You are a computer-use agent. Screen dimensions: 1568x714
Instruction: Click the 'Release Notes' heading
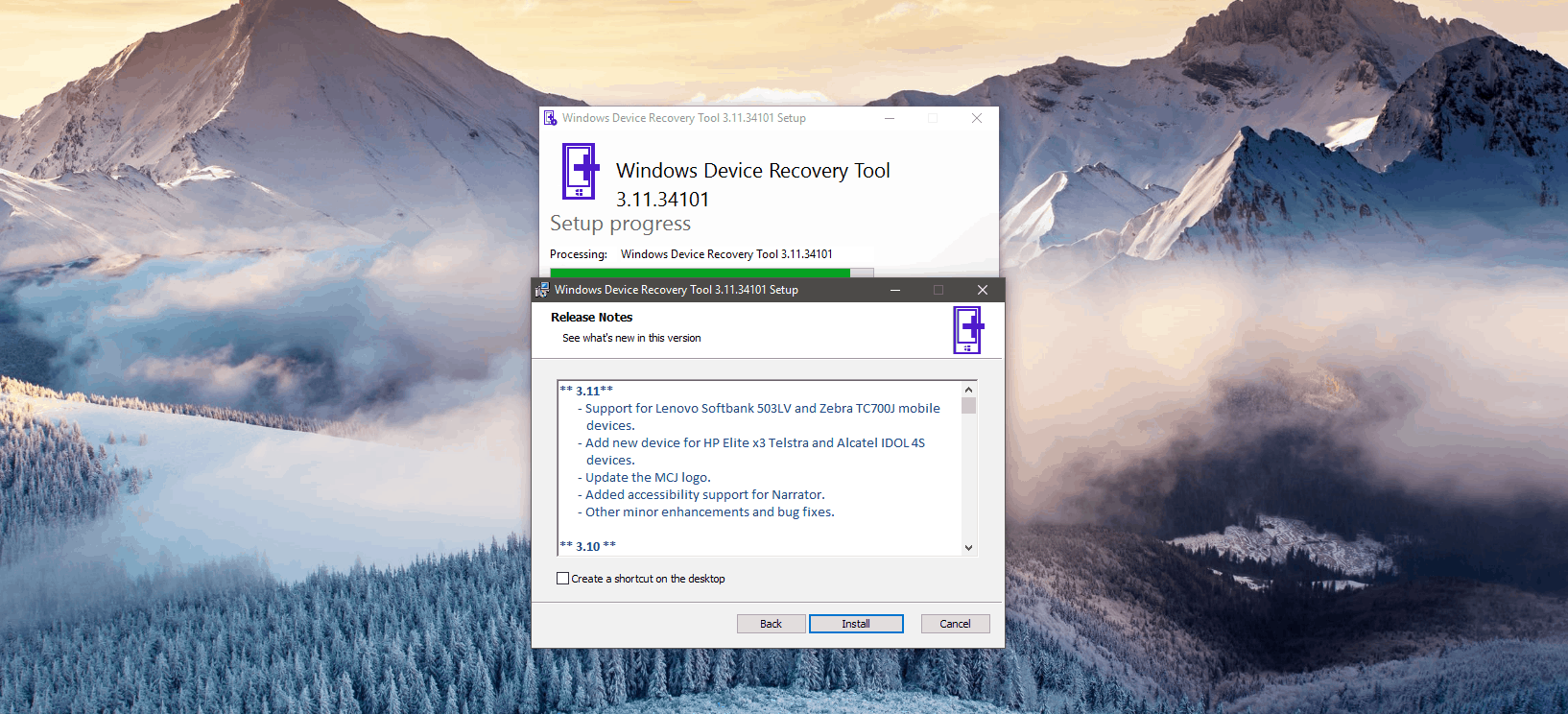click(591, 318)
